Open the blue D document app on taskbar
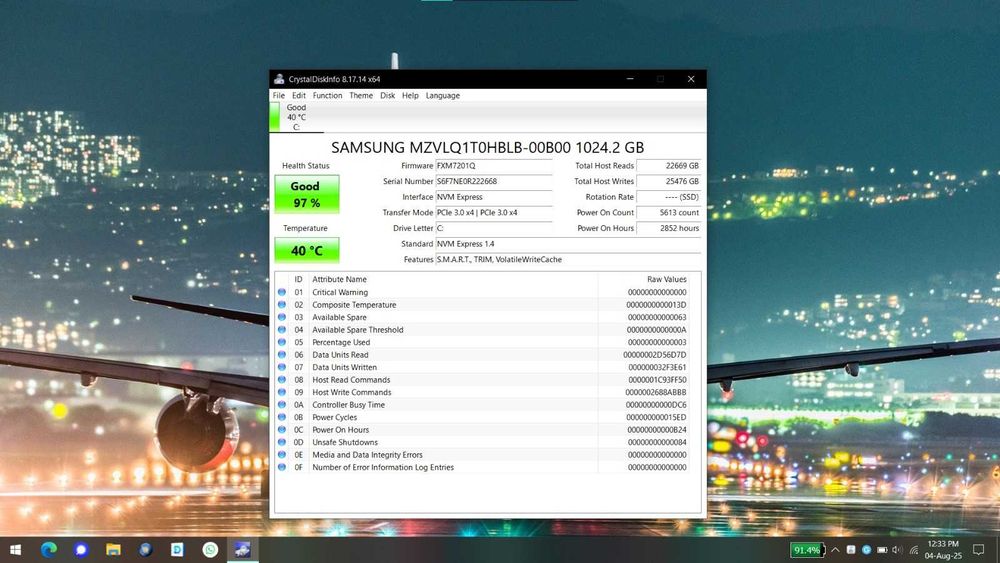The height and width of the screenshot is (563, 1000). pyautogui.click(x=177, y=550)
